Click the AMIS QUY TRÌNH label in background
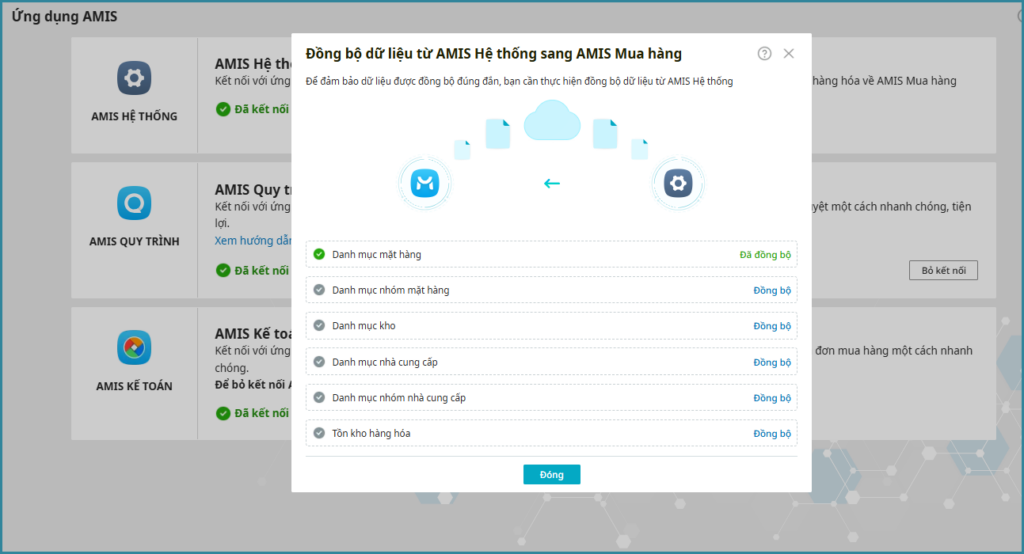 coord(134,242)
